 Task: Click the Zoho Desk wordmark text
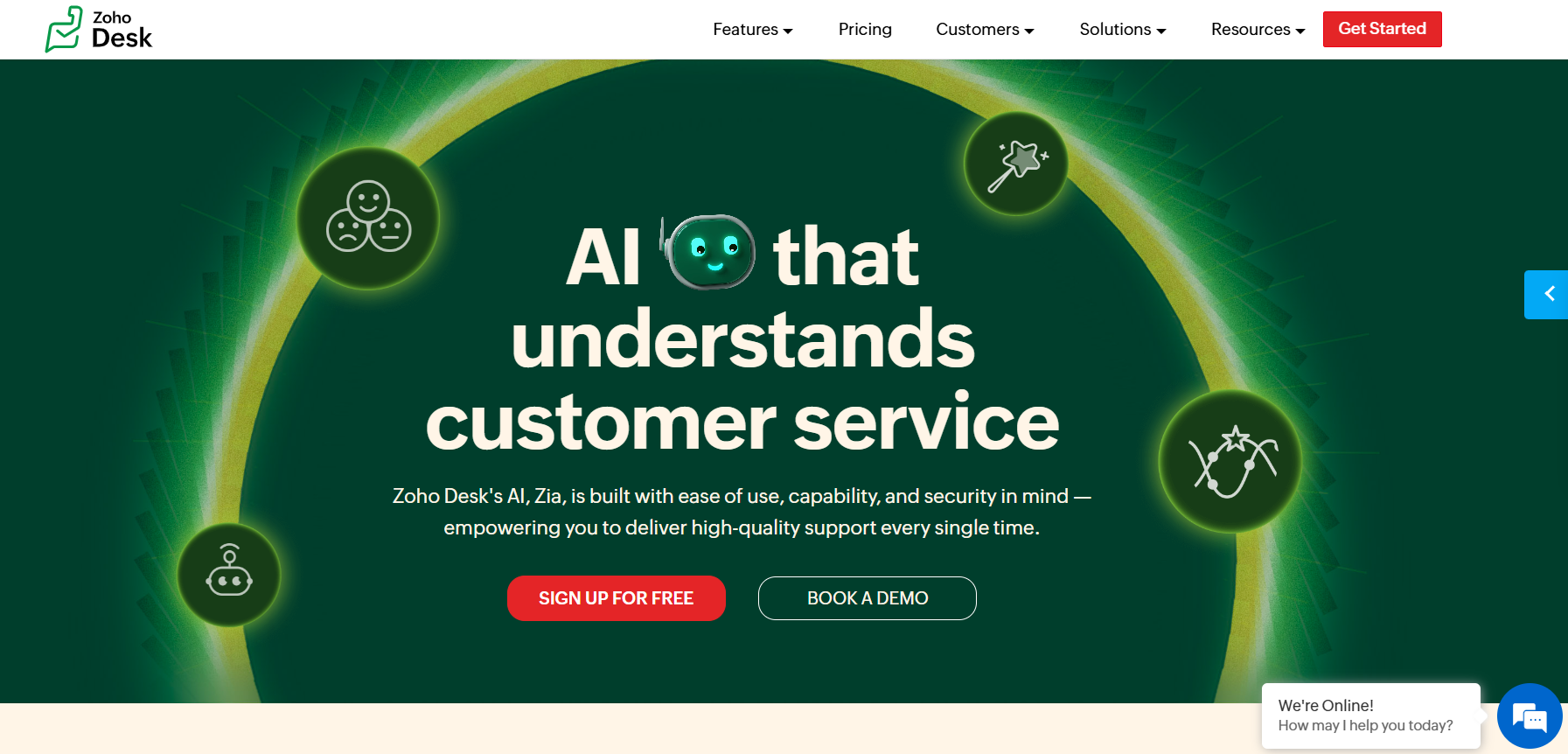tap(122, 30)
